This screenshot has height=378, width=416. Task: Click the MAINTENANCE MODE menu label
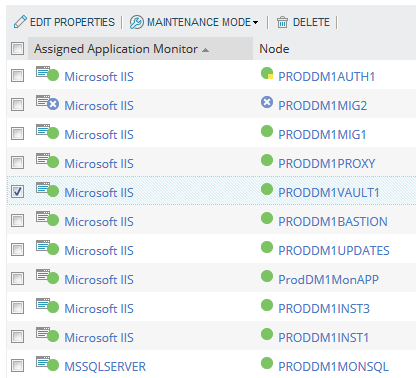point(199,22)
